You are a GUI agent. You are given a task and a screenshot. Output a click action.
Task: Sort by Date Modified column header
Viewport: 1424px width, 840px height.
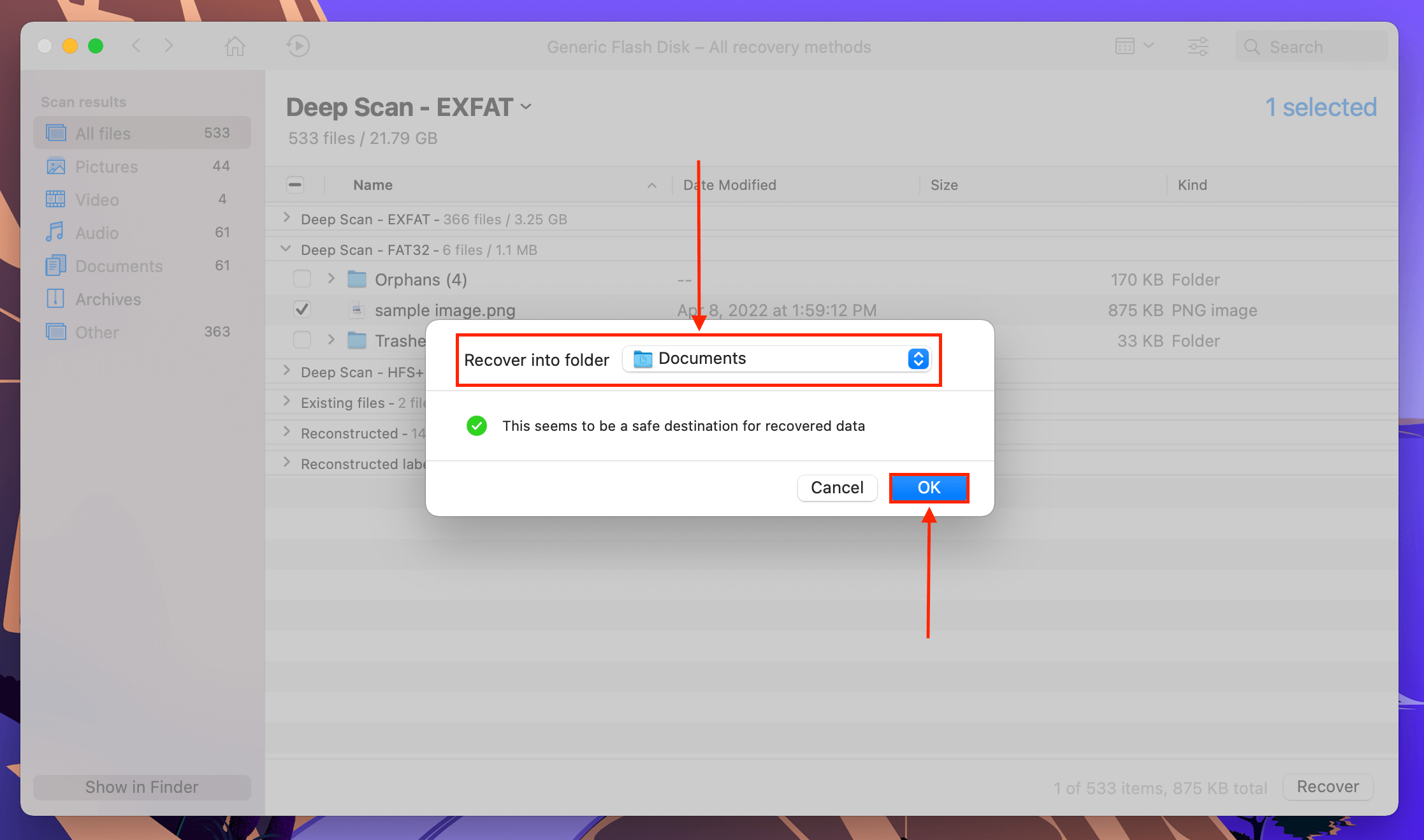pyautogui.click(x=730, y=185)
